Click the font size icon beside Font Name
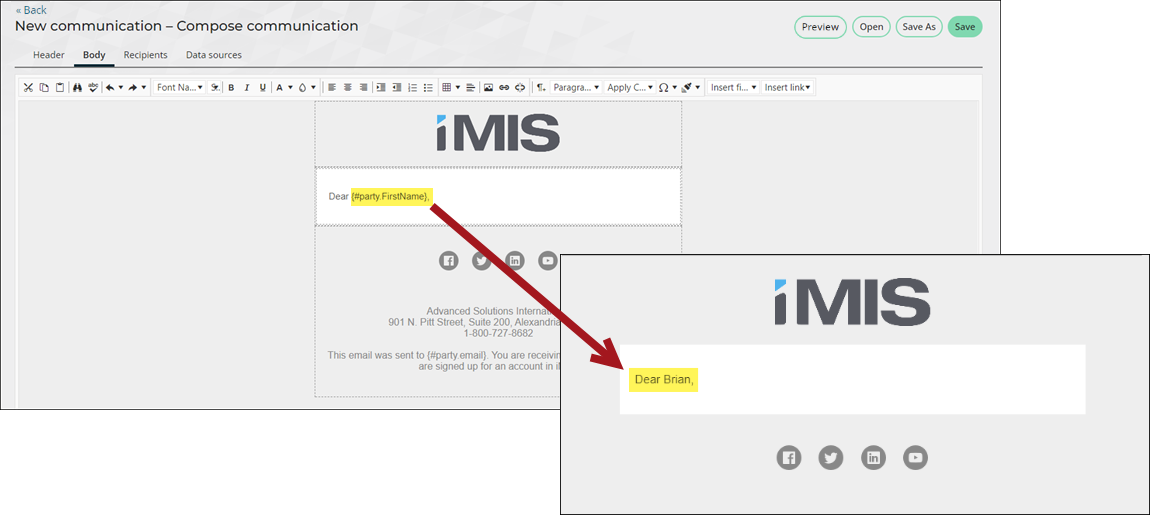Viewport: 1150px width, 515px height. tap(214, 87)
